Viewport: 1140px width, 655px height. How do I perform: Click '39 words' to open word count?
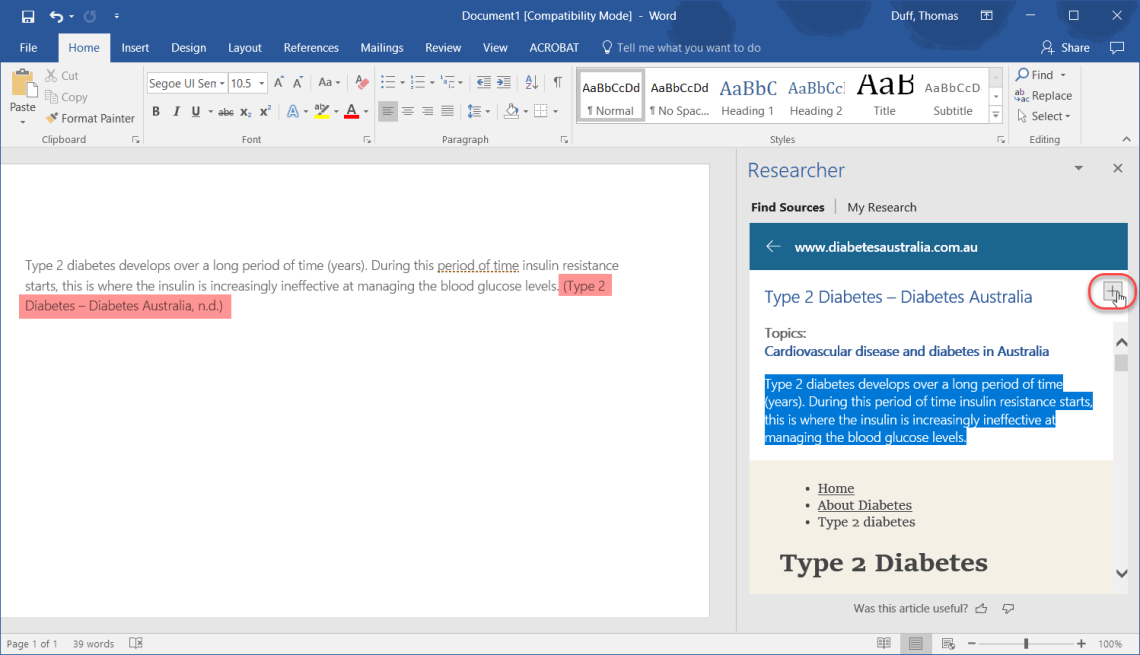tap(92, 643)
